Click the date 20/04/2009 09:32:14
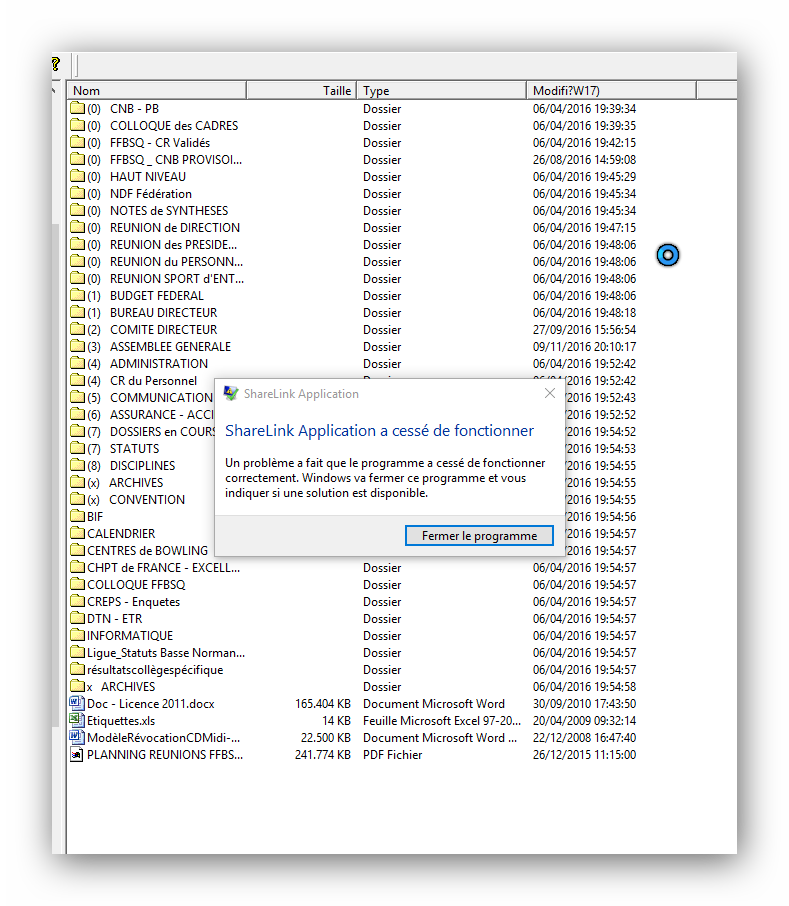This screenshot has height=906, width=789. [x=585, y=721]
